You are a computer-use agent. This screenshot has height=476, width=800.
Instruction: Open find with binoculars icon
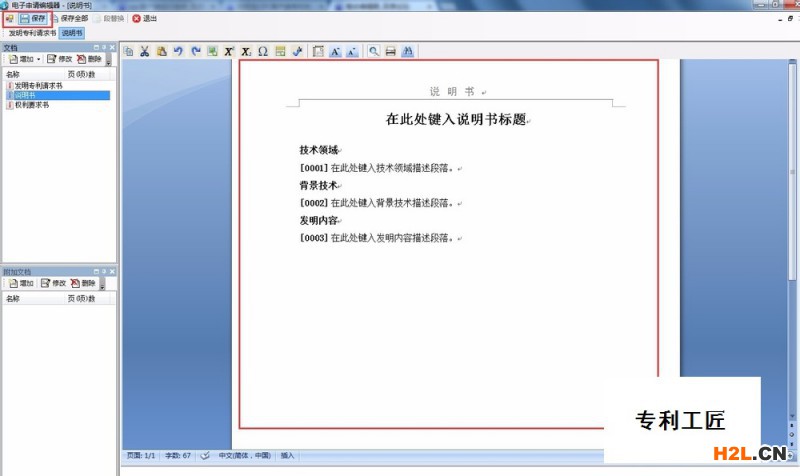click(408, 51)
